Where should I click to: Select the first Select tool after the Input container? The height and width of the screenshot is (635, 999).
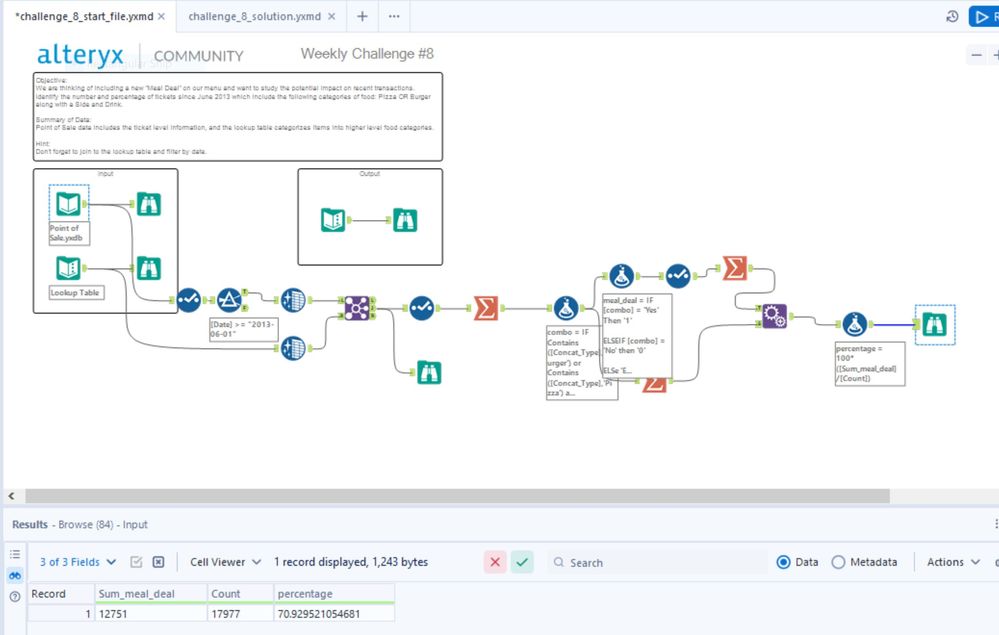[189, 299]
